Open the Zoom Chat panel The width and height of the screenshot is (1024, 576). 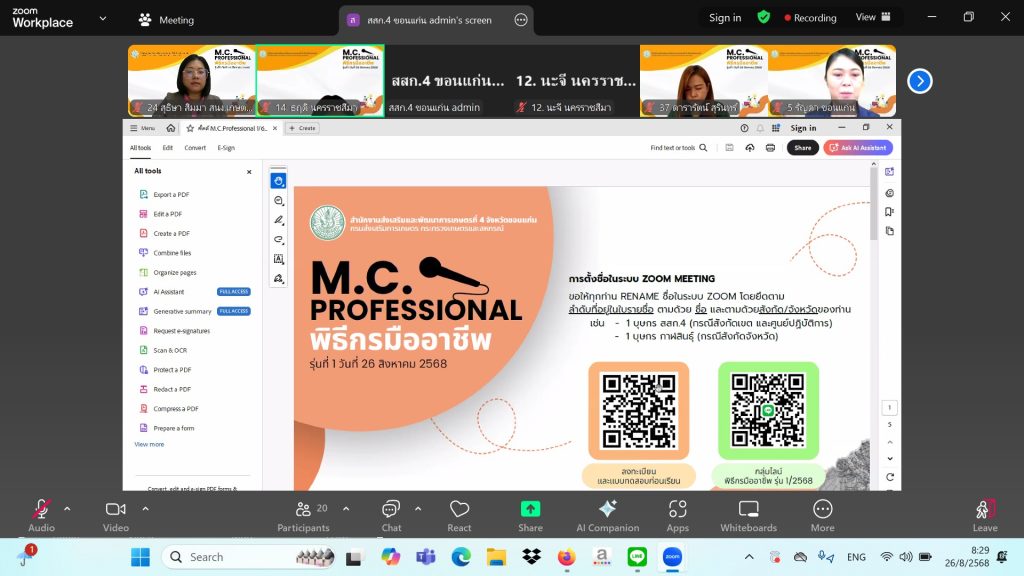[391, 514]
